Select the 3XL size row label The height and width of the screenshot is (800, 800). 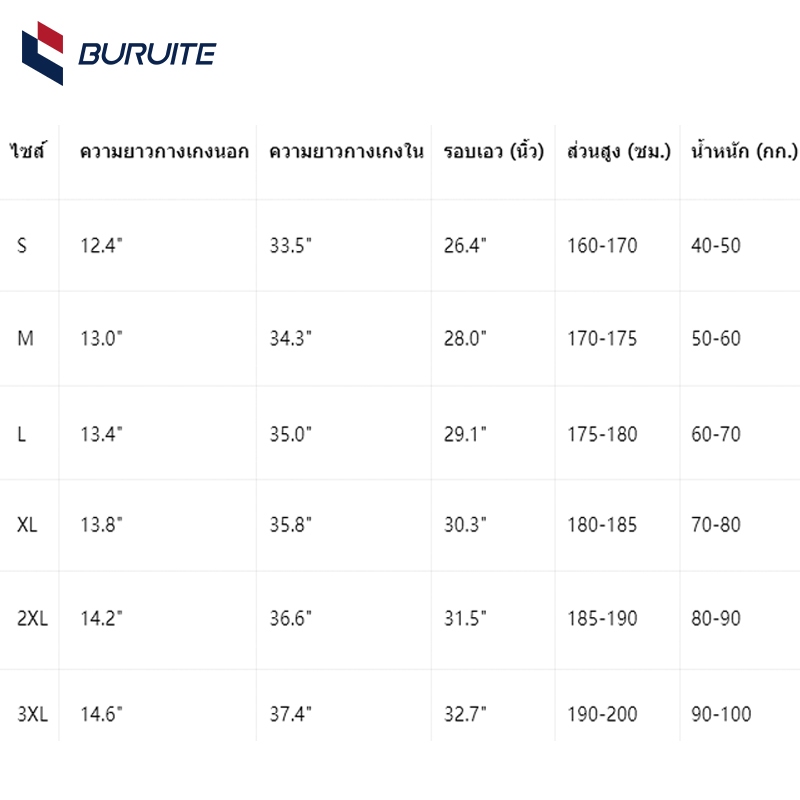tap(32, 714)
